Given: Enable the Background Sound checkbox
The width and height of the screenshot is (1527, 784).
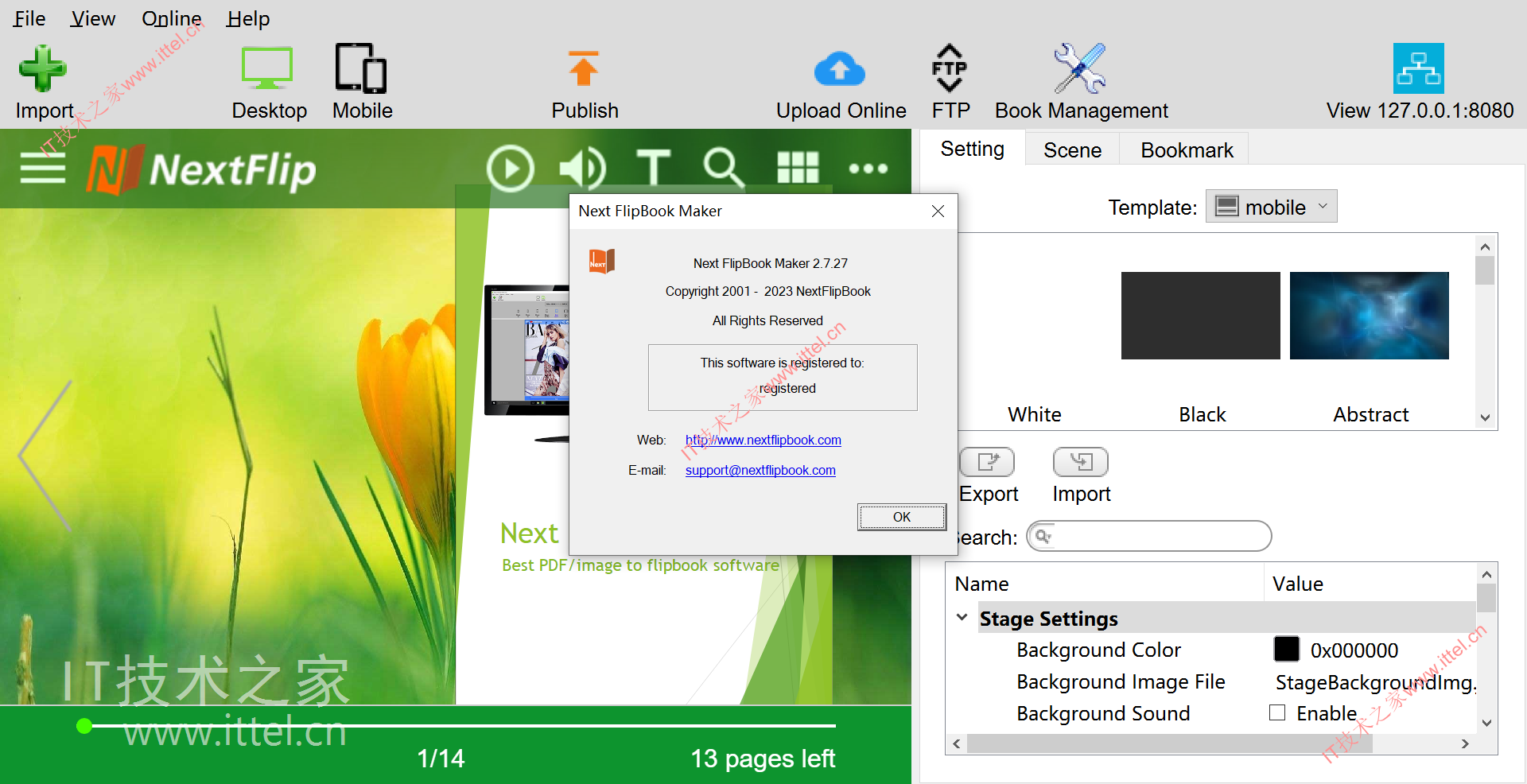Looking at the screenshot, I should (1277, 712).
